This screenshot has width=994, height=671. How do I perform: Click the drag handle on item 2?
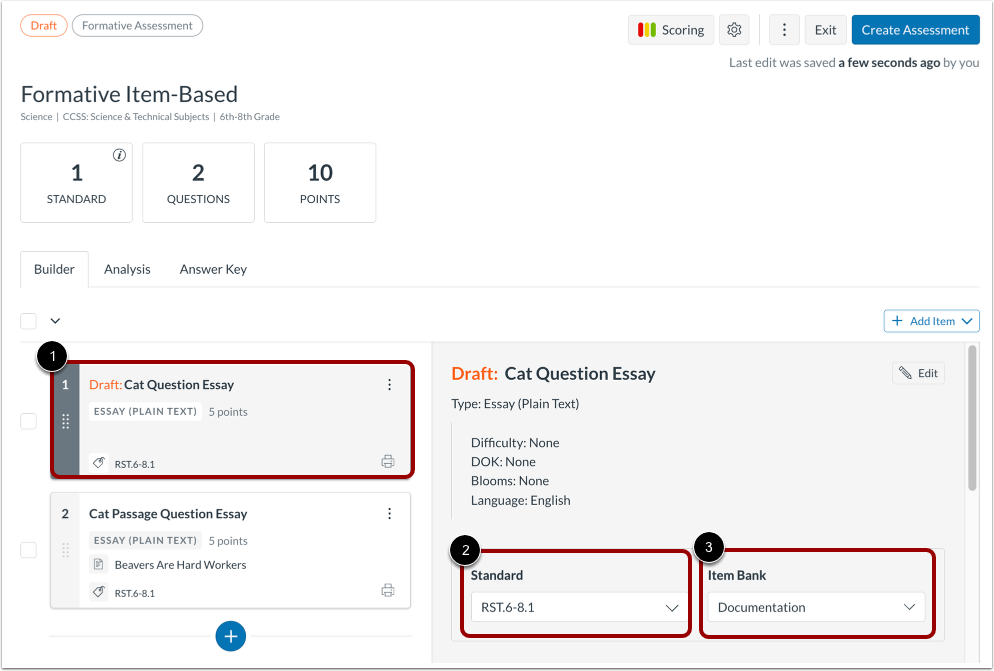[x=65, y=550]
